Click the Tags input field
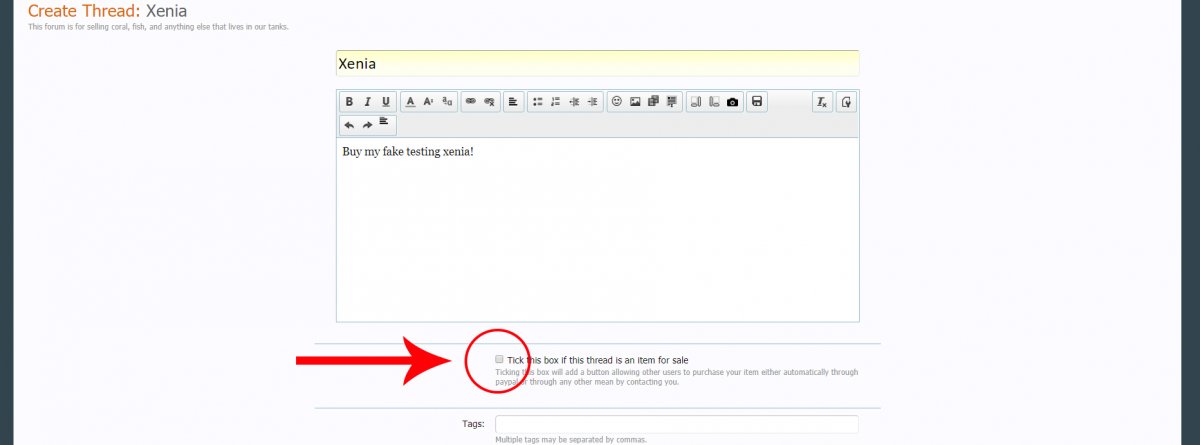1200x445 pixels. pos(677,424)
